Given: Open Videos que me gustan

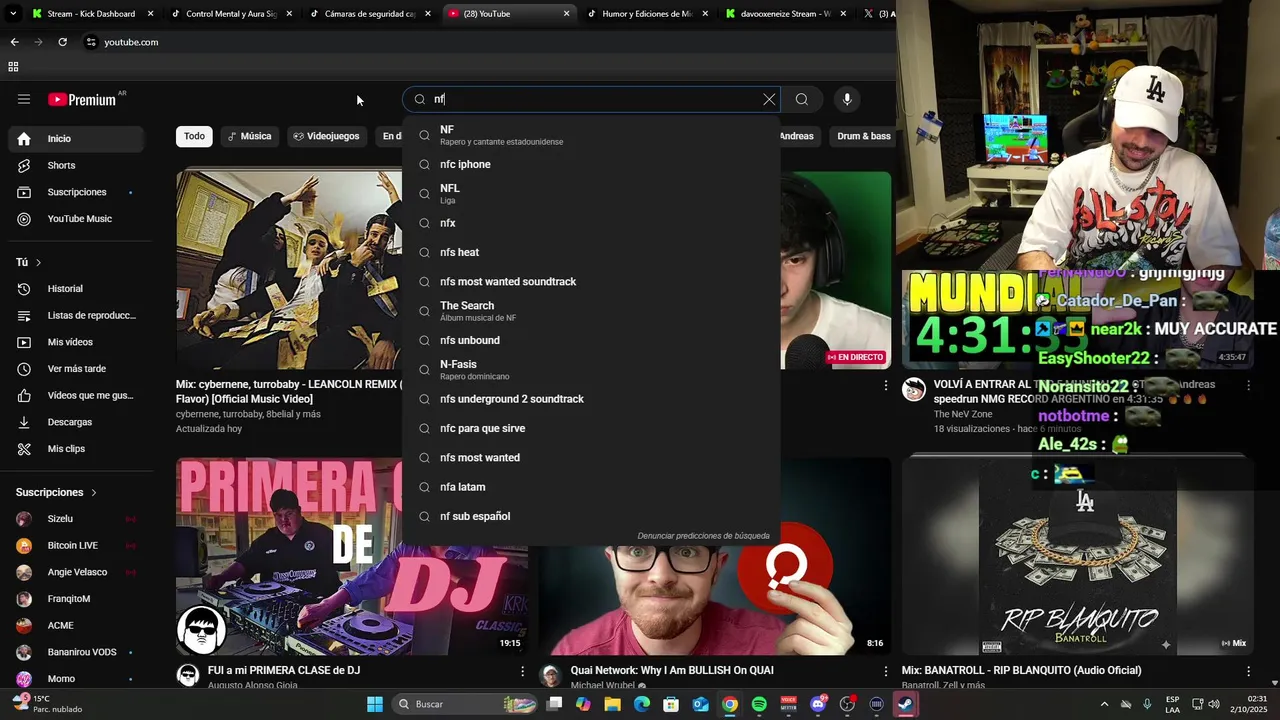Looking at the screenshot, I should (76, 396).
